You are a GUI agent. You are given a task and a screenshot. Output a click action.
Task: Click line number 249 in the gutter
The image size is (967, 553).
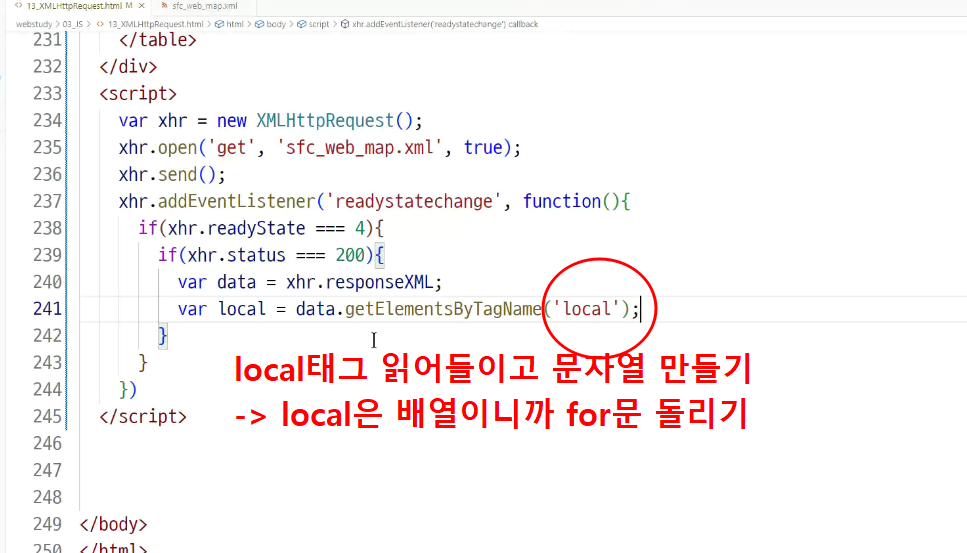[x=47, y=525]
